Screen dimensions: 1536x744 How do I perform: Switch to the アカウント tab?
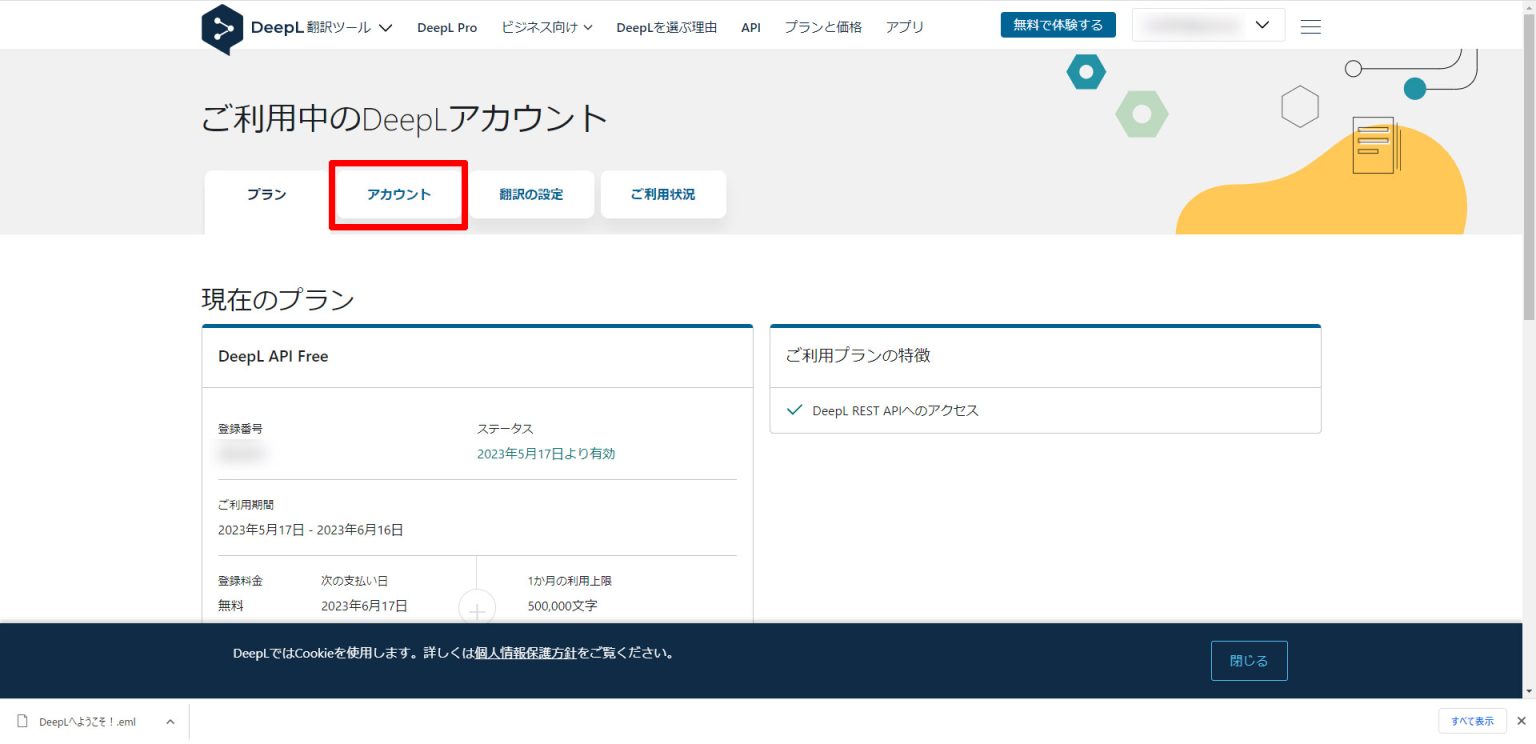pos(397,194)
